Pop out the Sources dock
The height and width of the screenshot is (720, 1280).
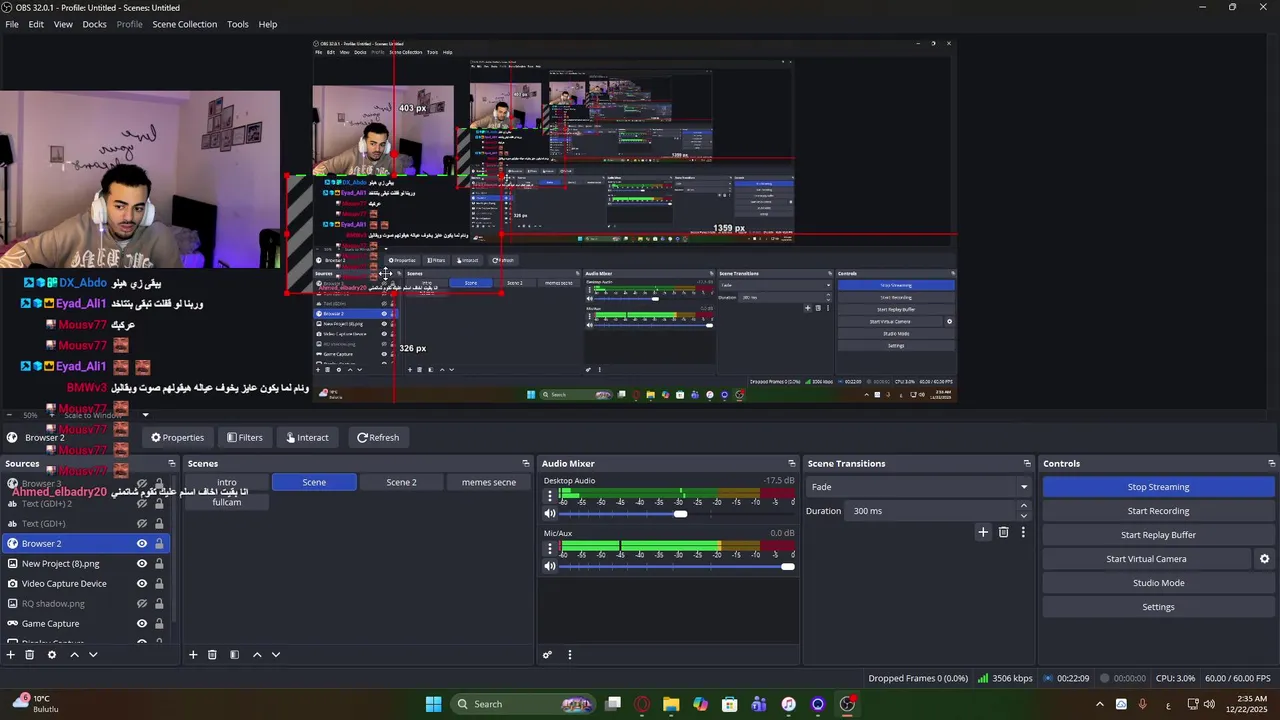point(171,463)
